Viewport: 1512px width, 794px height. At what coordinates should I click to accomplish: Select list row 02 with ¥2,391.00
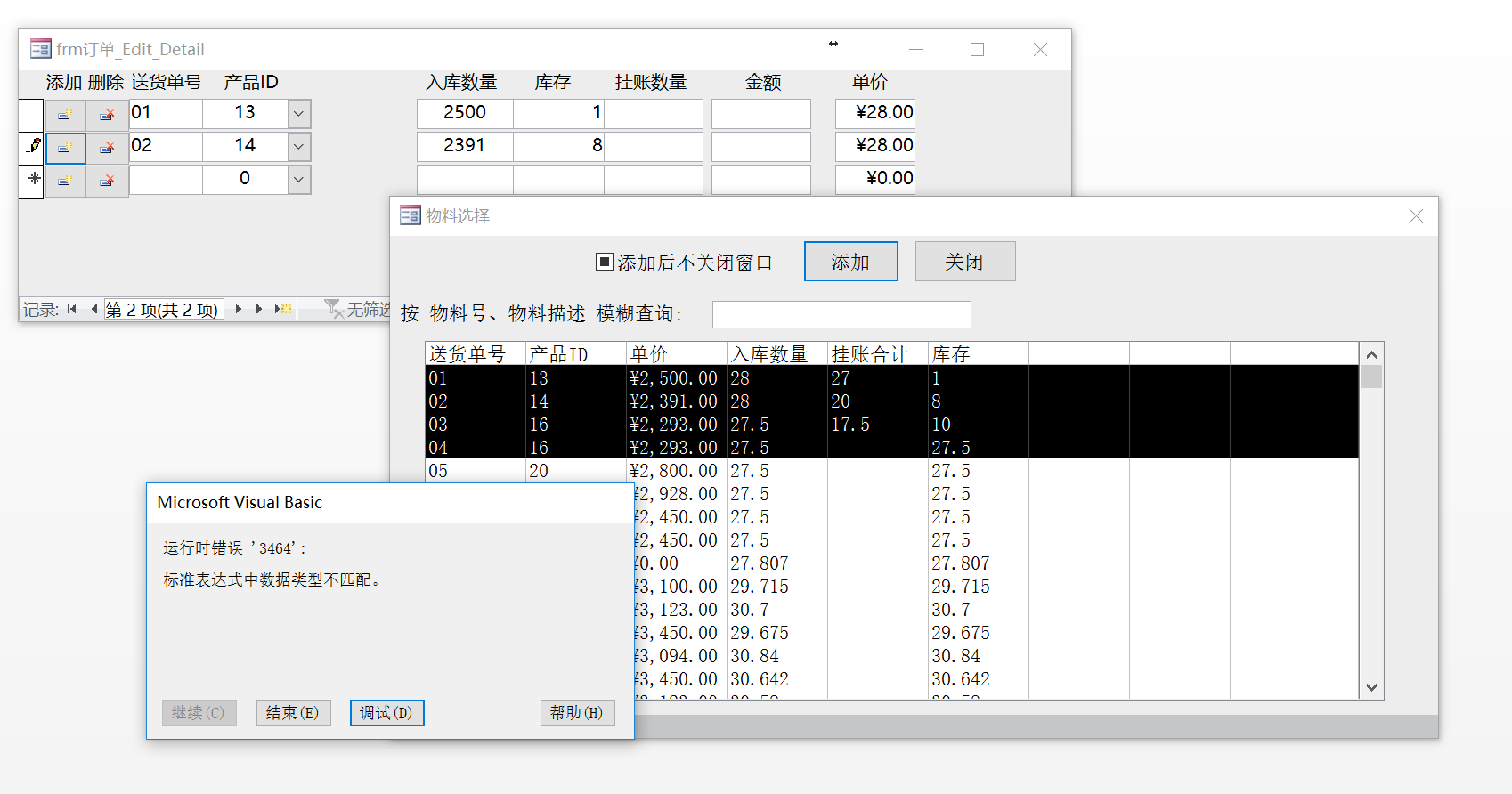pos(892,401)
